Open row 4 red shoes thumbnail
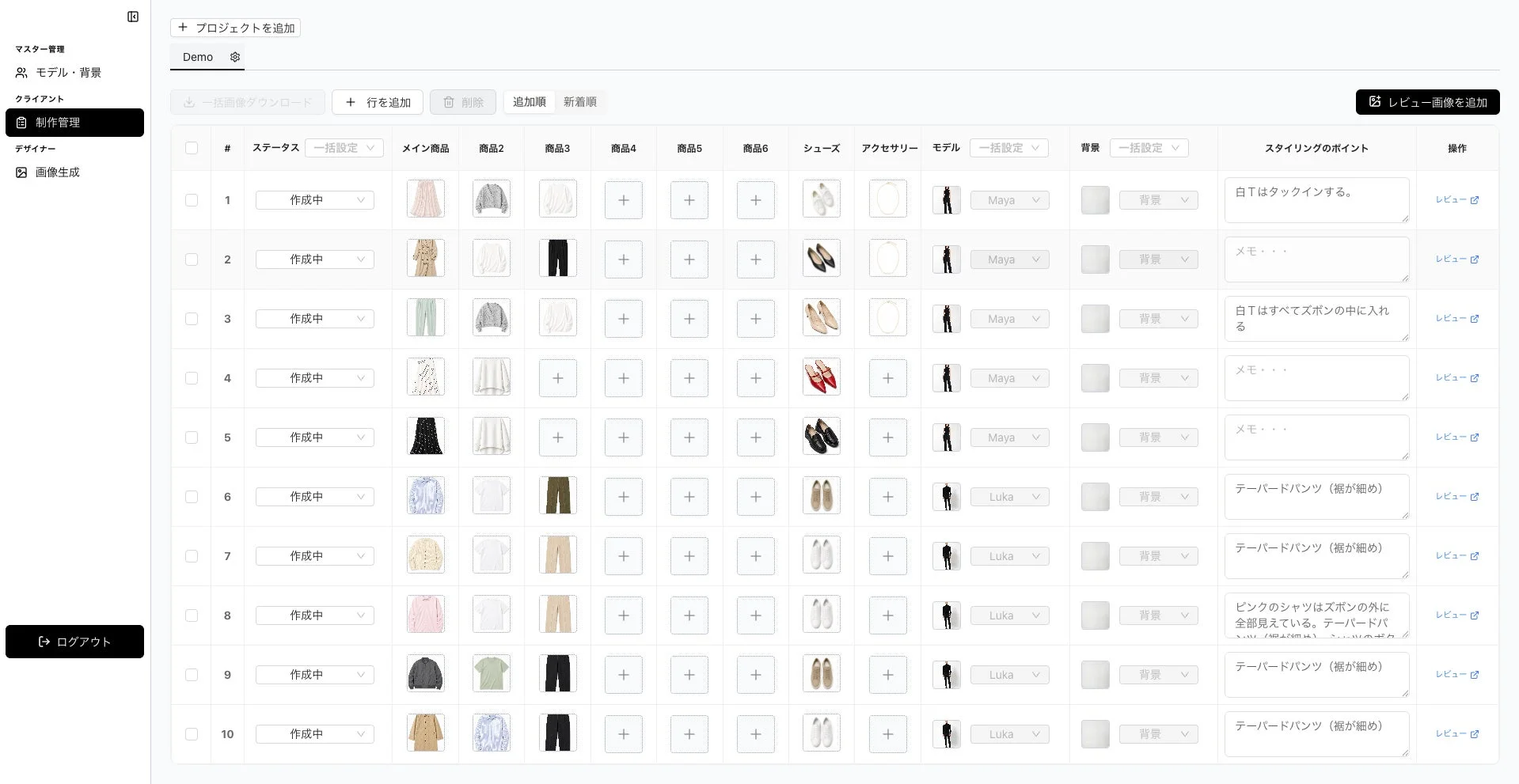This screenshot has height=784, width=1519. tap(822, 377)
